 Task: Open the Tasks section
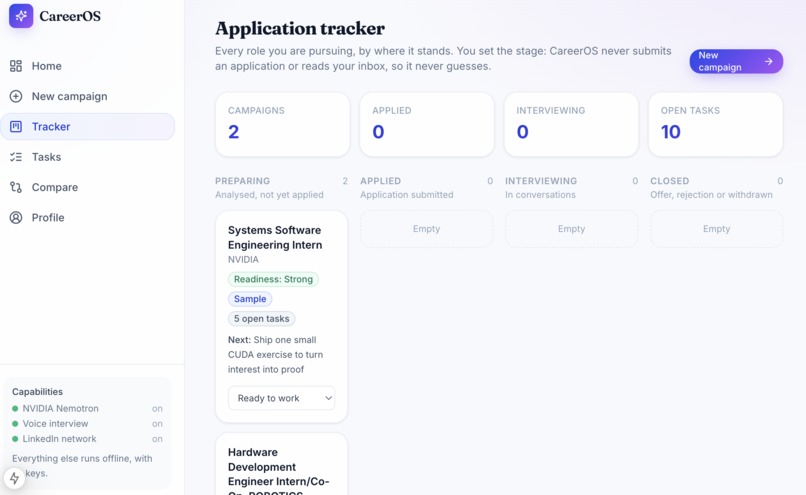tap(87, 157)
